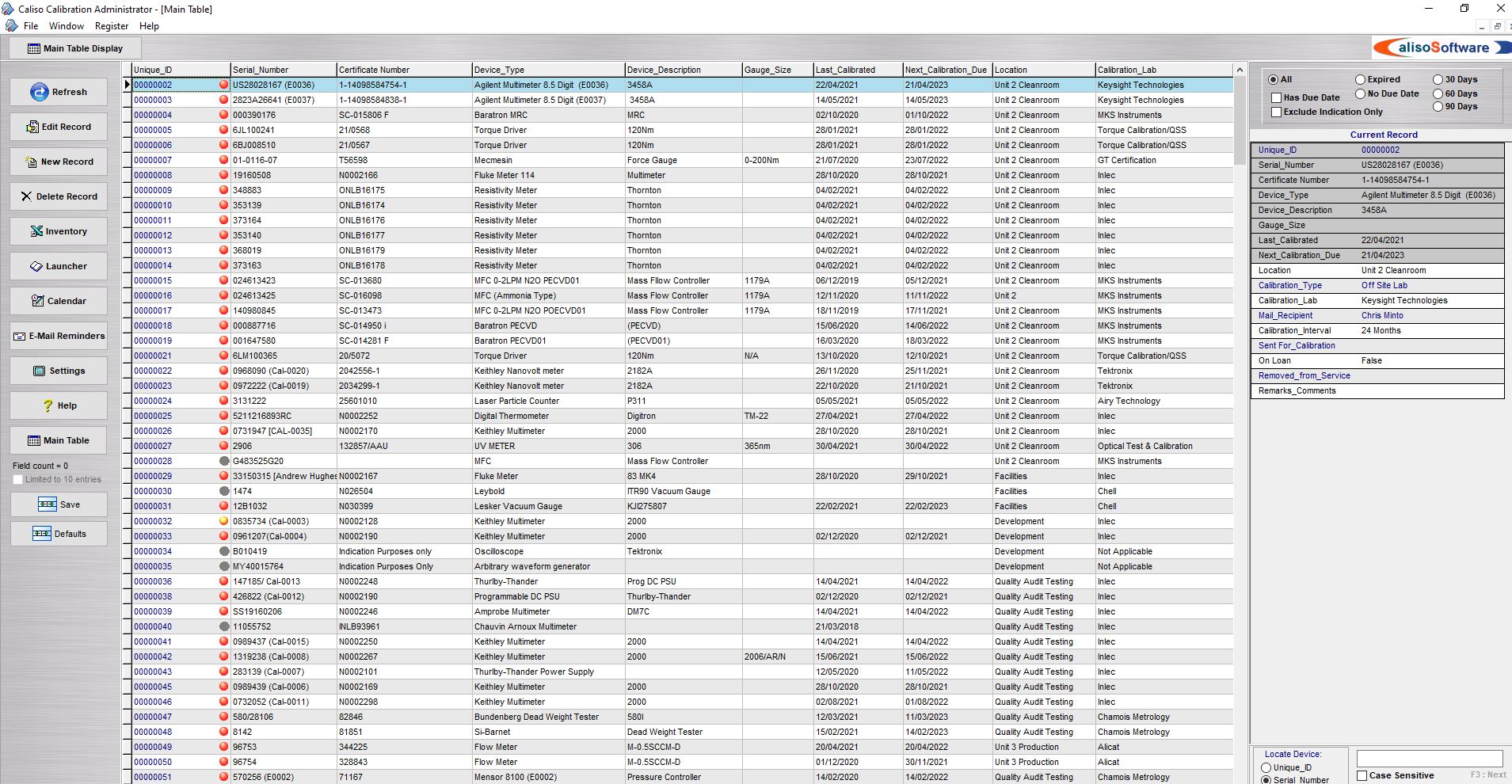The height and width of the screenshot is (784, 1512).
Task: Enable Exclude Indication Only checkbox
Action: coord(1276,112)
